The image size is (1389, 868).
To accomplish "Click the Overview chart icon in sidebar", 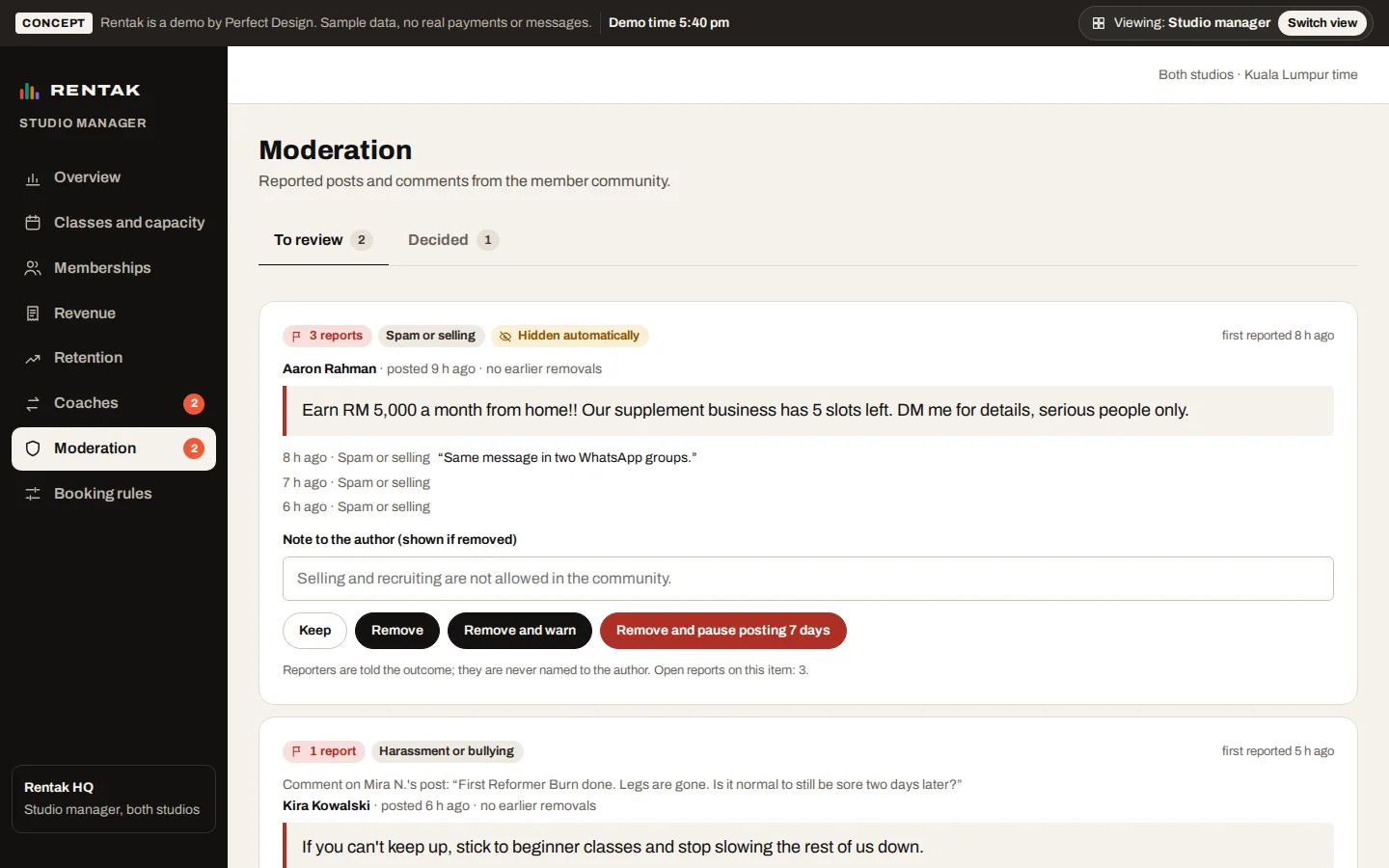I will [x=33, y=178].
